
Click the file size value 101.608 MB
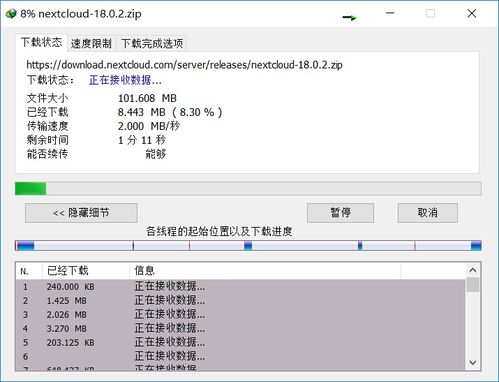click(147, 98)
